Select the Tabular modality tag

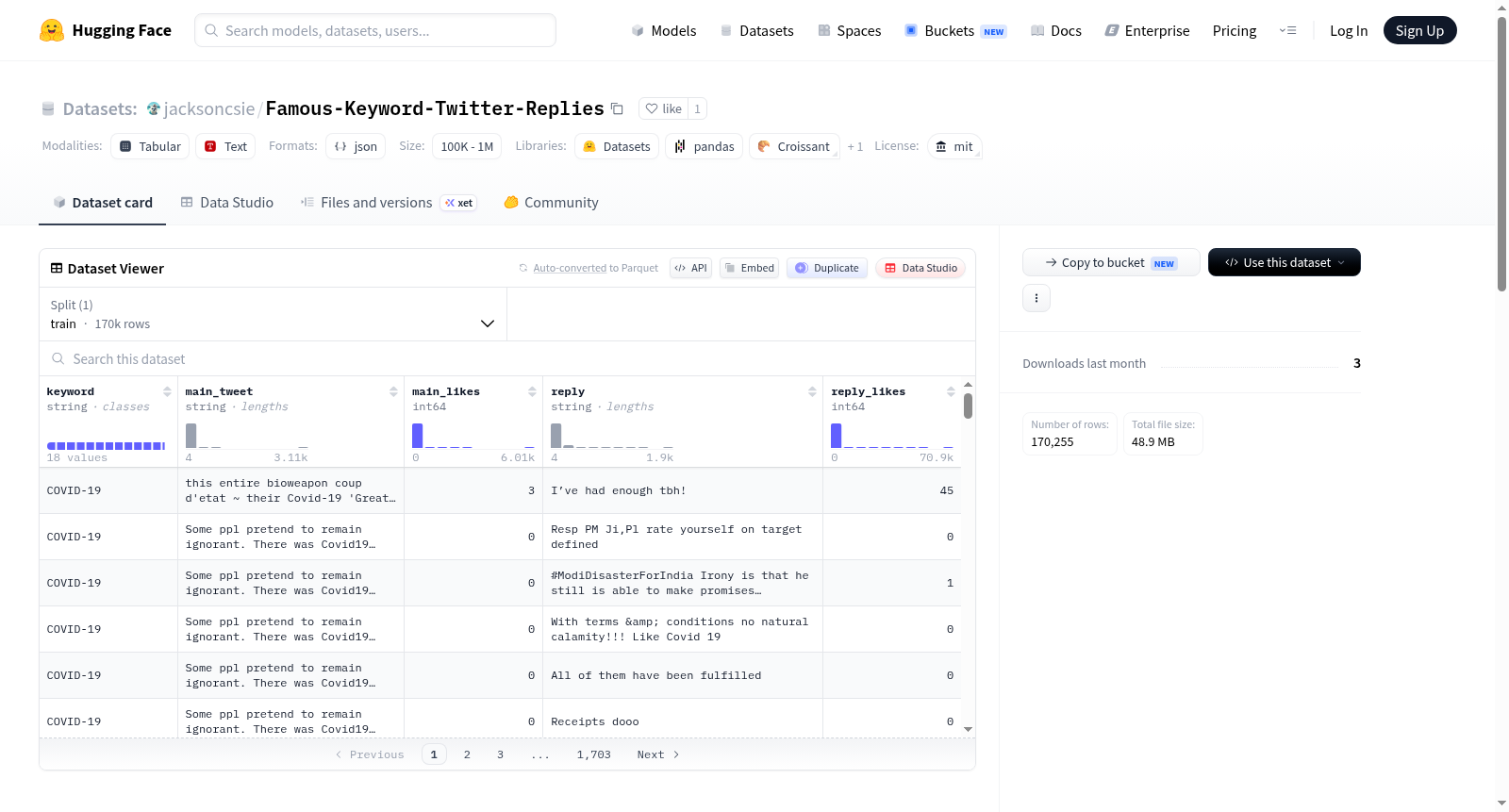coord(150,146)
